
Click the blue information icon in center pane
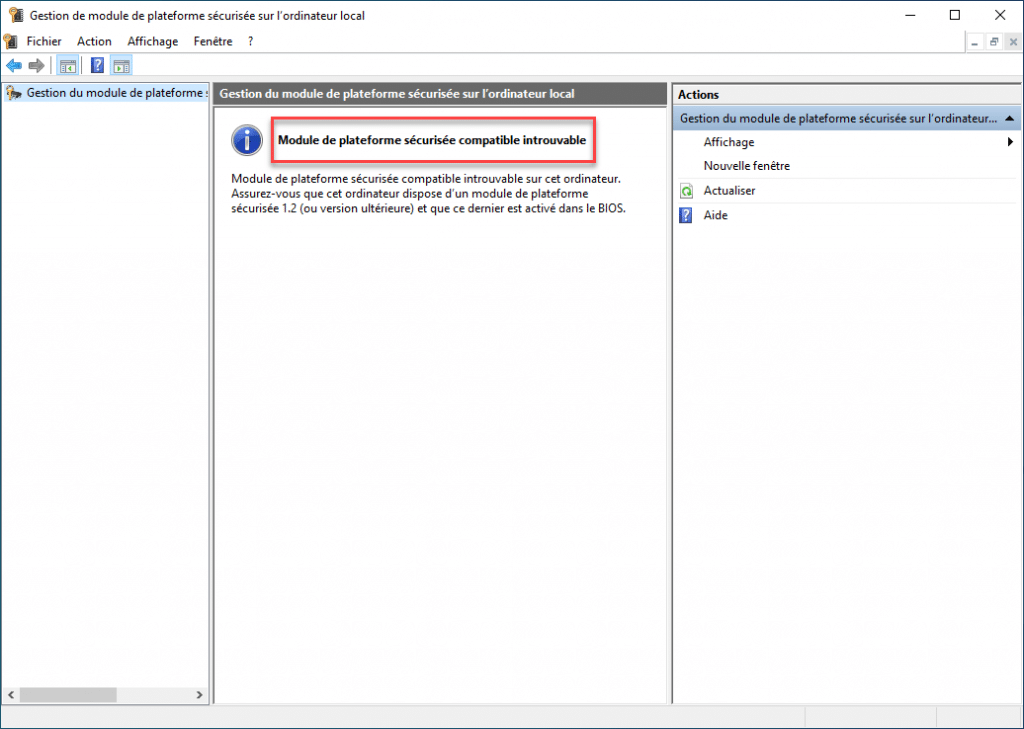[246, 141]
